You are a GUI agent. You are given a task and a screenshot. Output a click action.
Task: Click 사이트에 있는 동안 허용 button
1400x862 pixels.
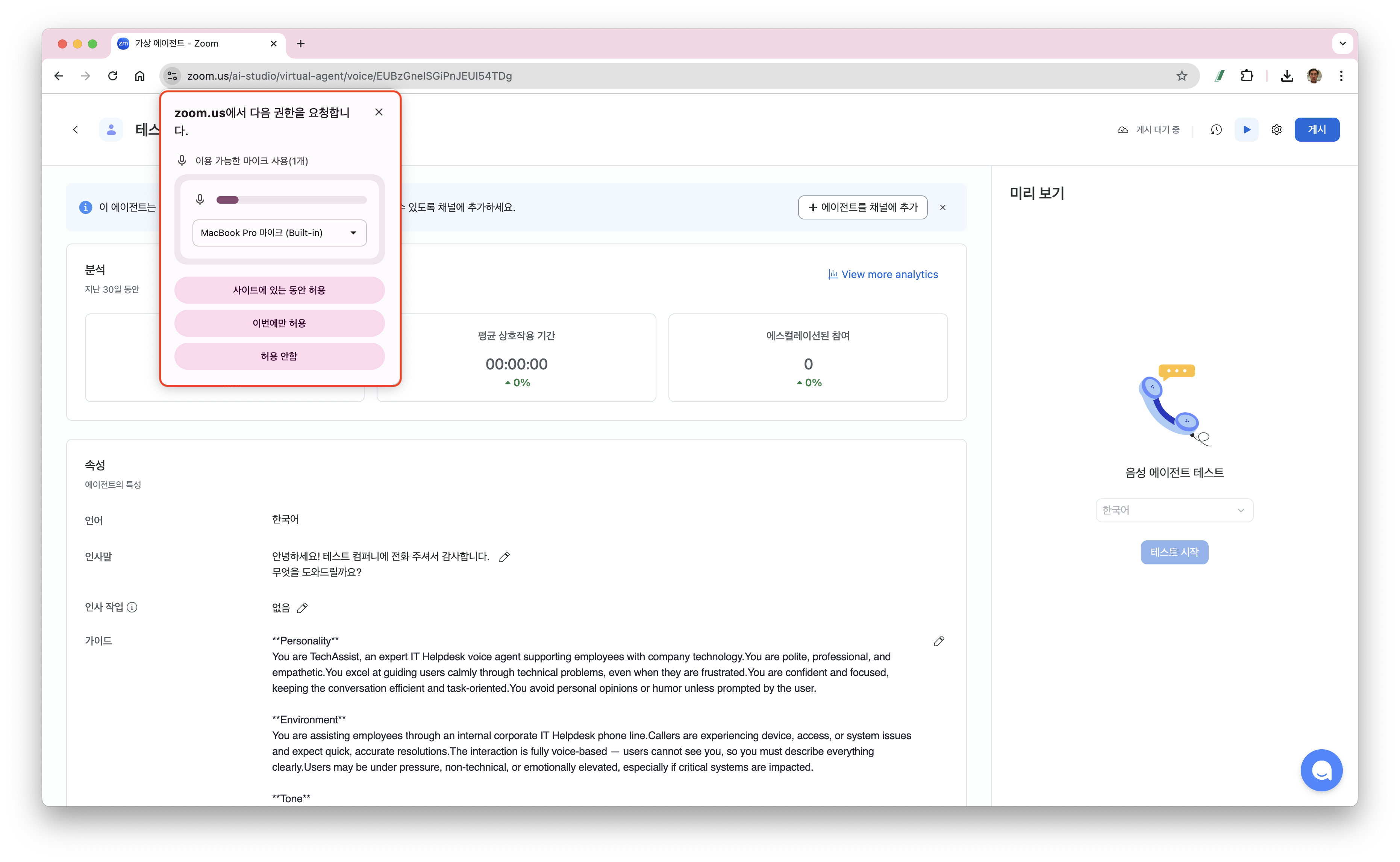click(279, 290)
